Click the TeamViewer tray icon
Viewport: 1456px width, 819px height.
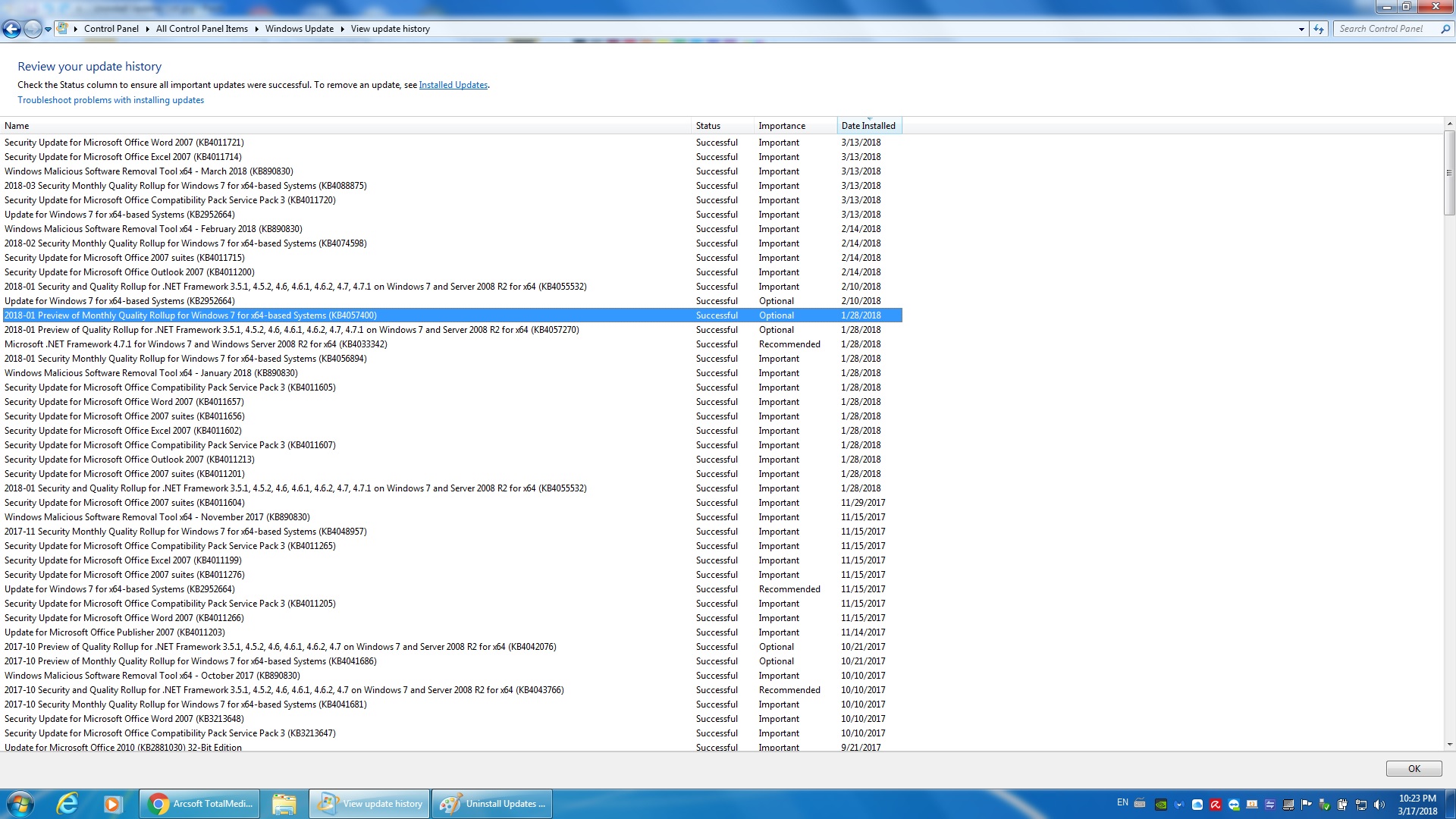[x=1234, y=805]
